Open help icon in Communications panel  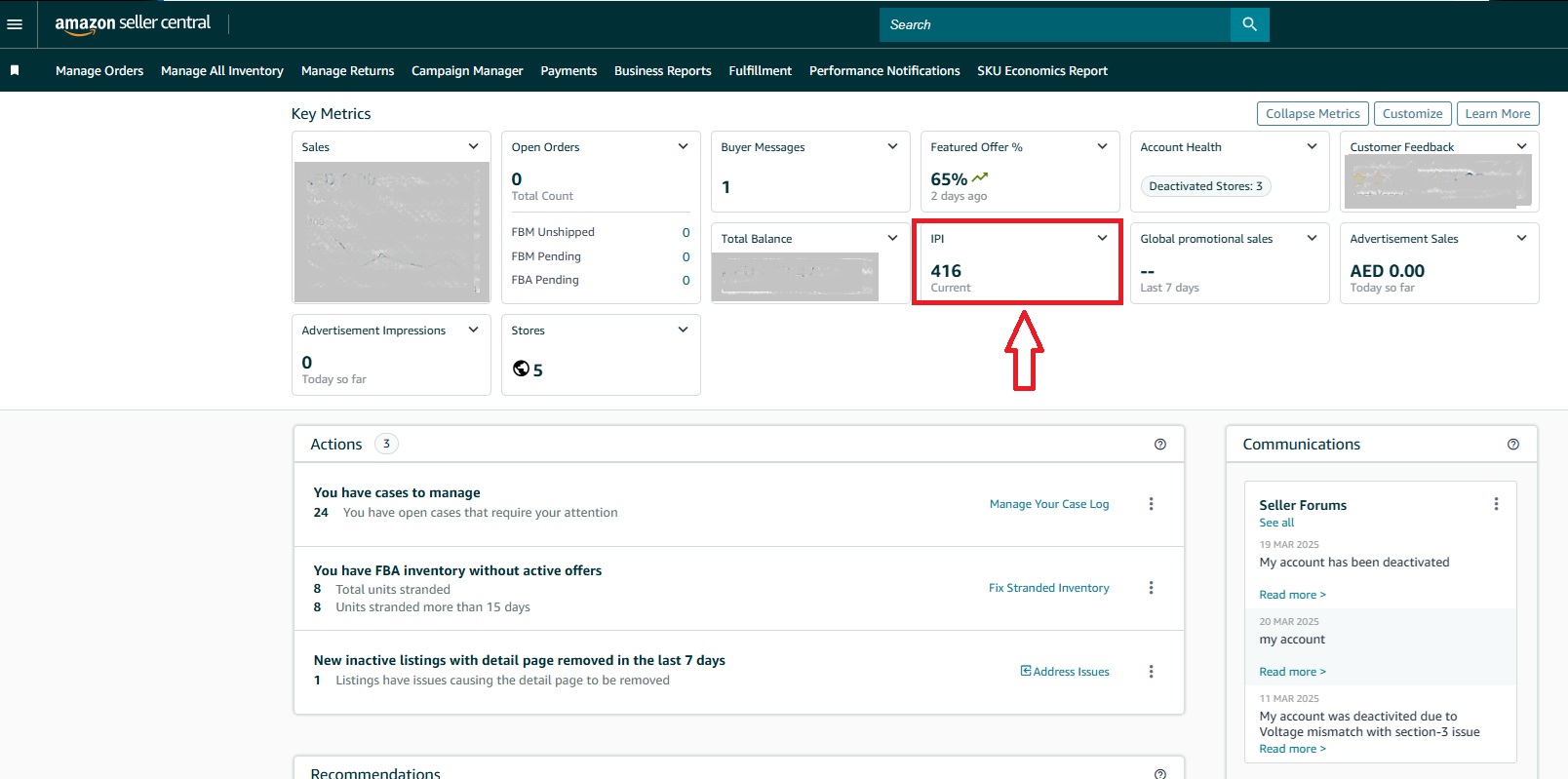coord(1513,445)
